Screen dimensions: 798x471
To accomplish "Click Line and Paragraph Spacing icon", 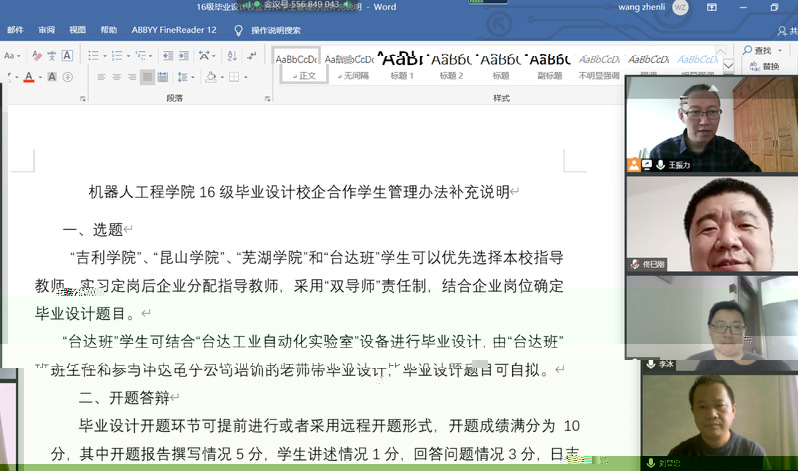I will click(182, 77).
